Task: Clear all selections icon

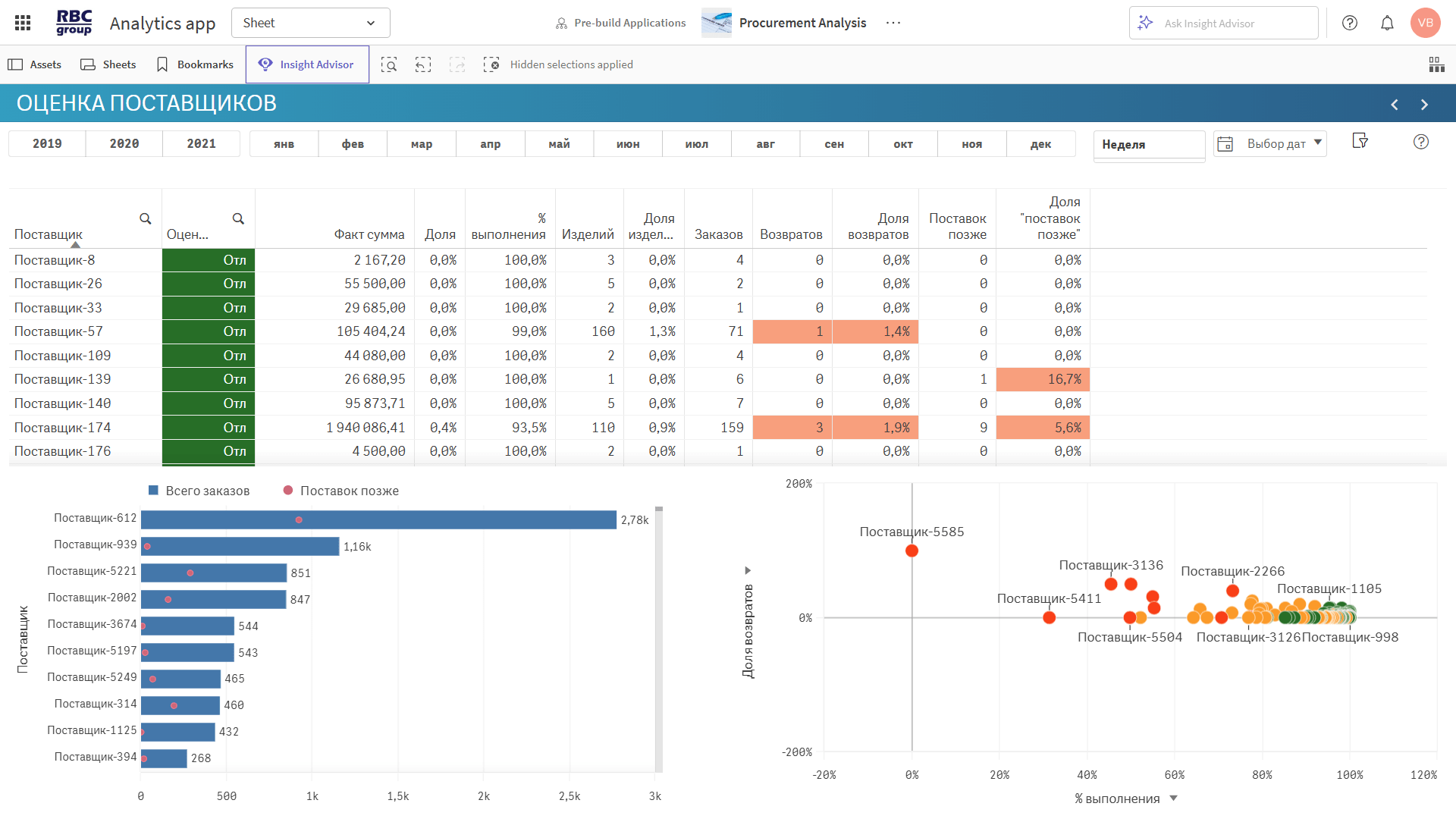Action: click(x=491, y=64)
